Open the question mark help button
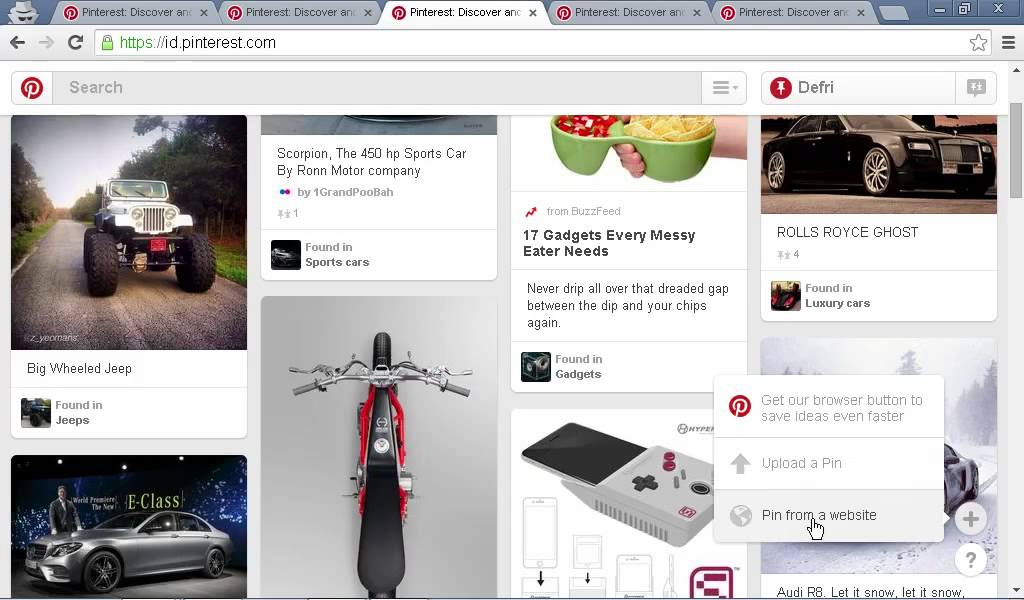Screen dimensions: 1024x600 [x=970, y=560]
